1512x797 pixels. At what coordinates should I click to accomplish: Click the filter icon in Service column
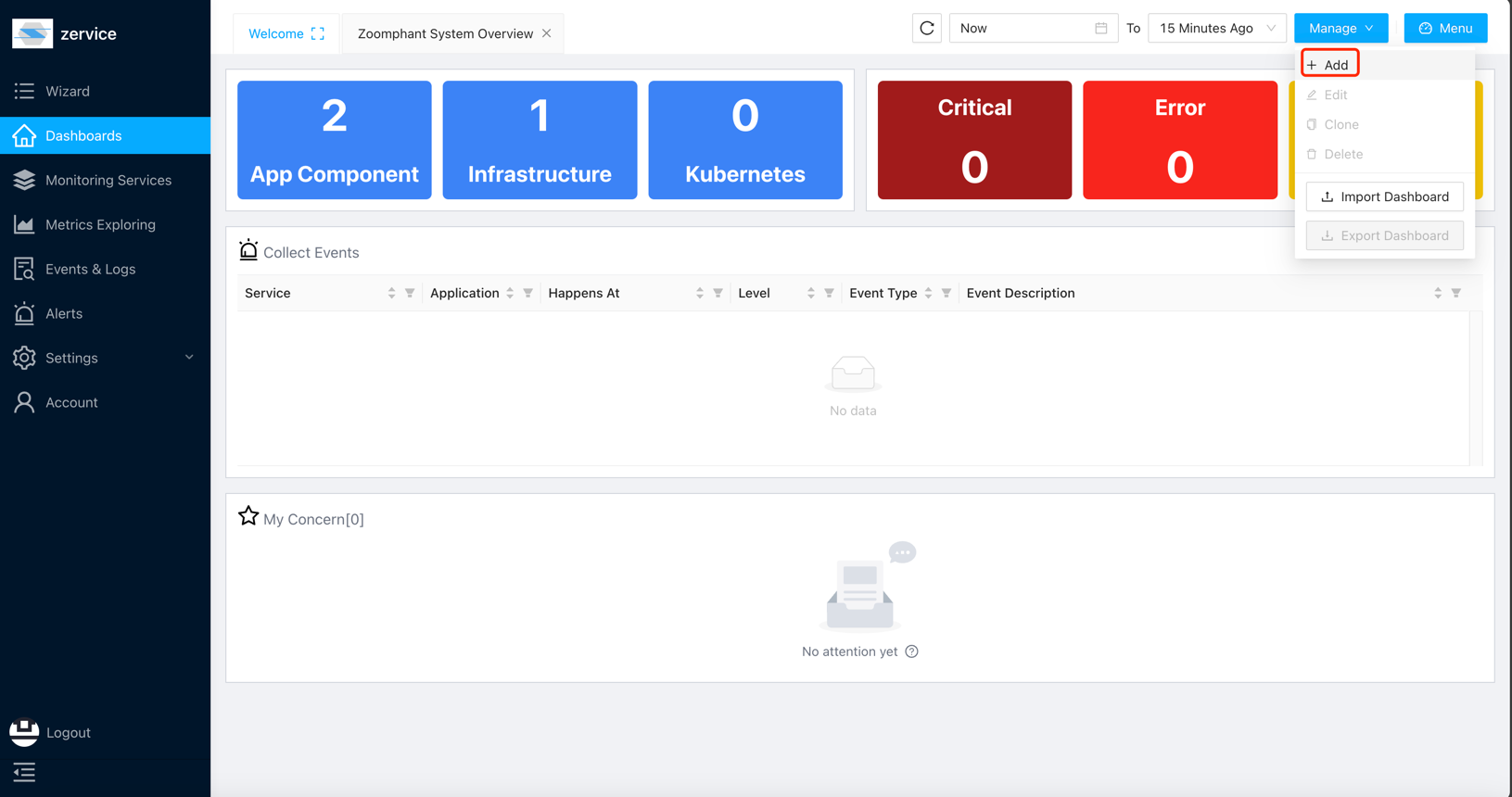pos(410,293)
